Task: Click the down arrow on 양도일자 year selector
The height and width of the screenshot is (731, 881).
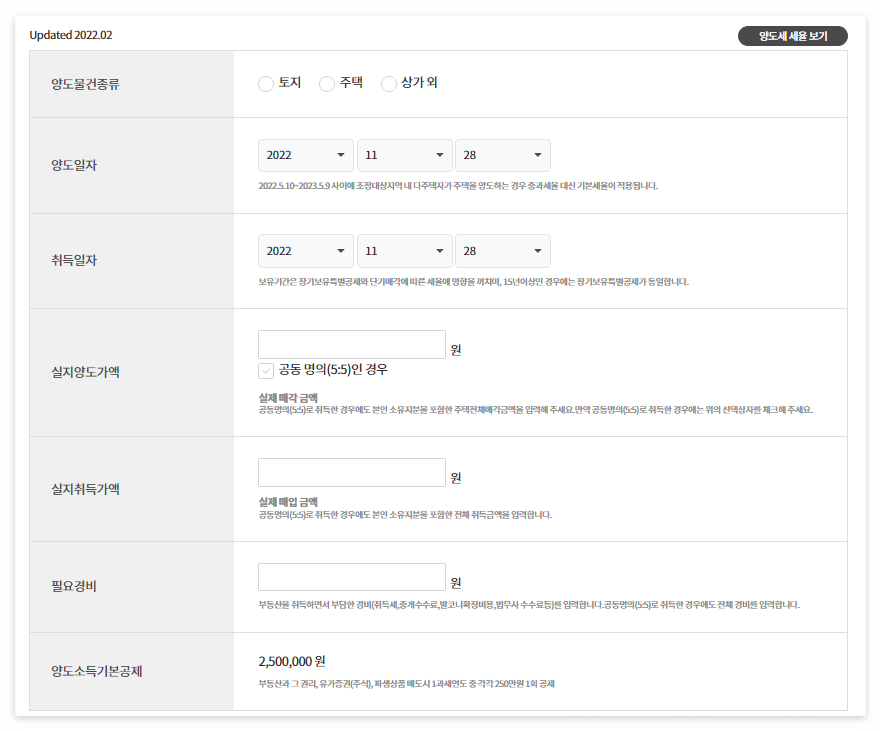Action: point(342,155)
